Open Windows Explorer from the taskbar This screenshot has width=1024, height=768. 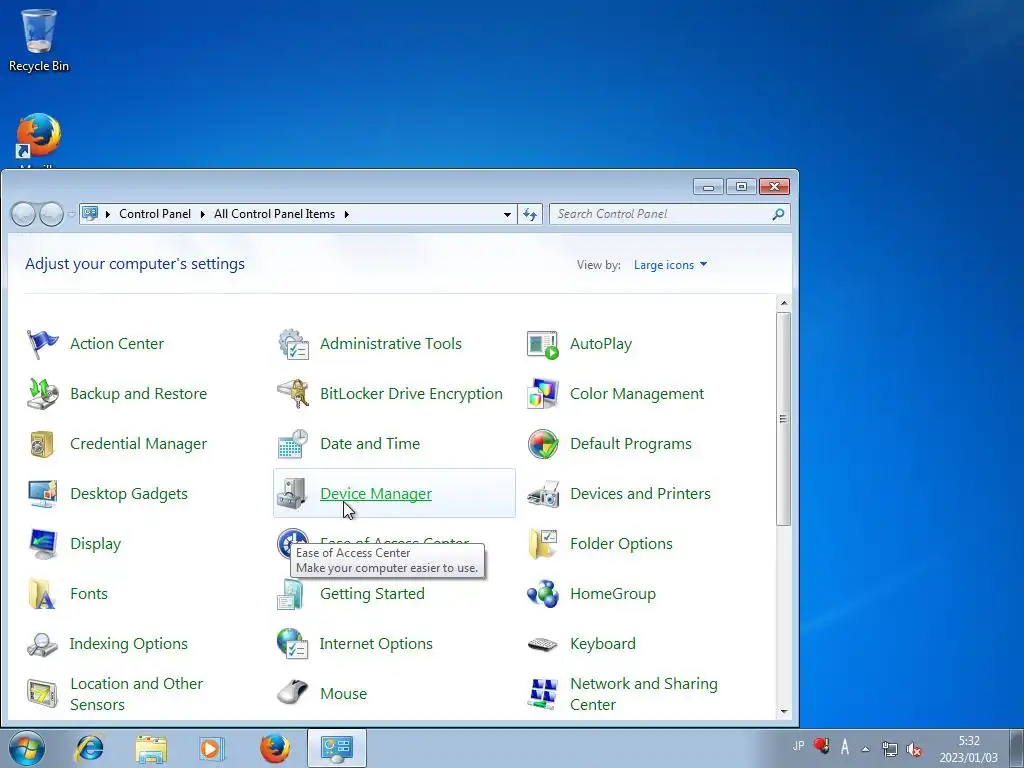click(151, 748)
